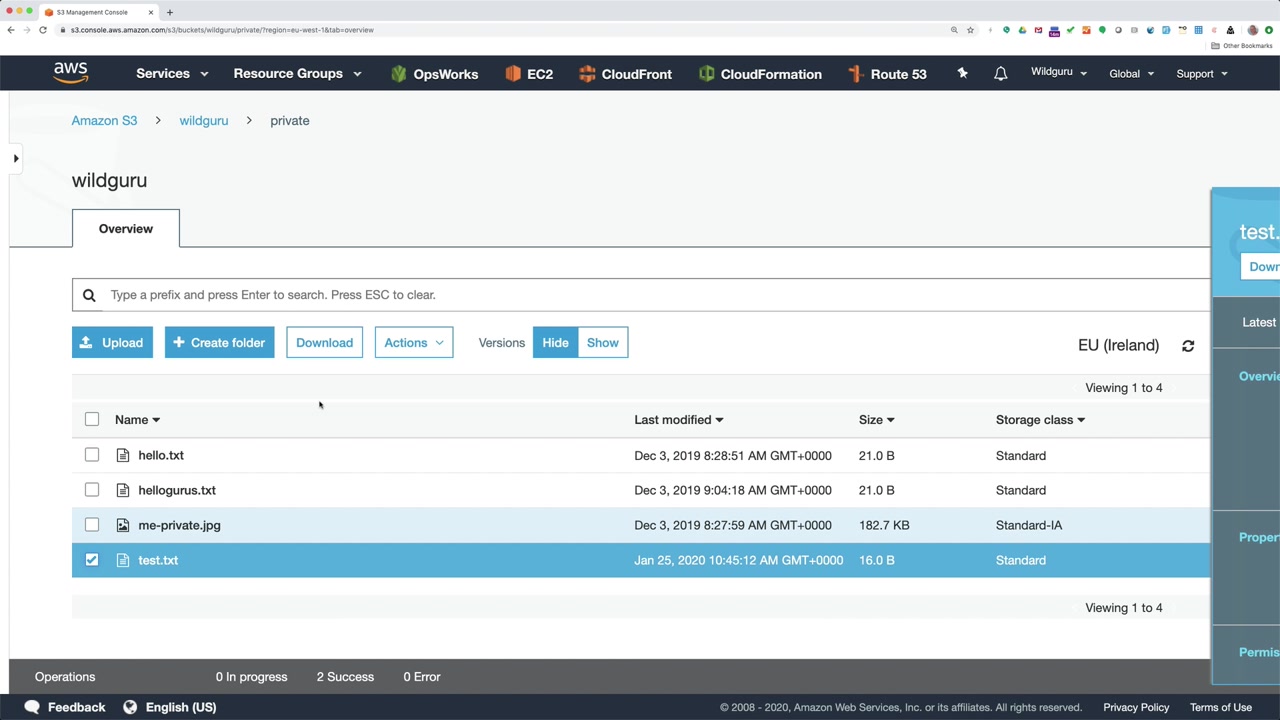Click the pin shortcuts icon
Image resolution: width=1280 pixels, height=720 pixels.
[962, 73]
